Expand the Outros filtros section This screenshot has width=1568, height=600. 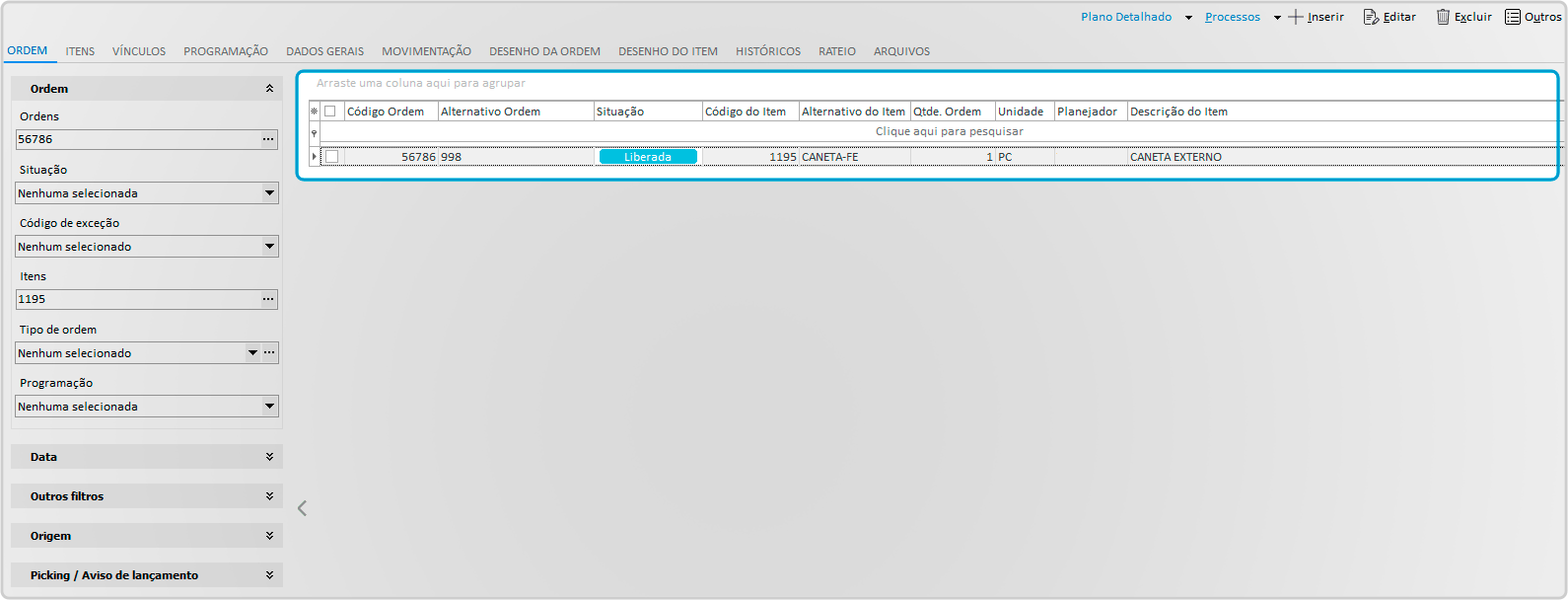[x=269, y=496]
